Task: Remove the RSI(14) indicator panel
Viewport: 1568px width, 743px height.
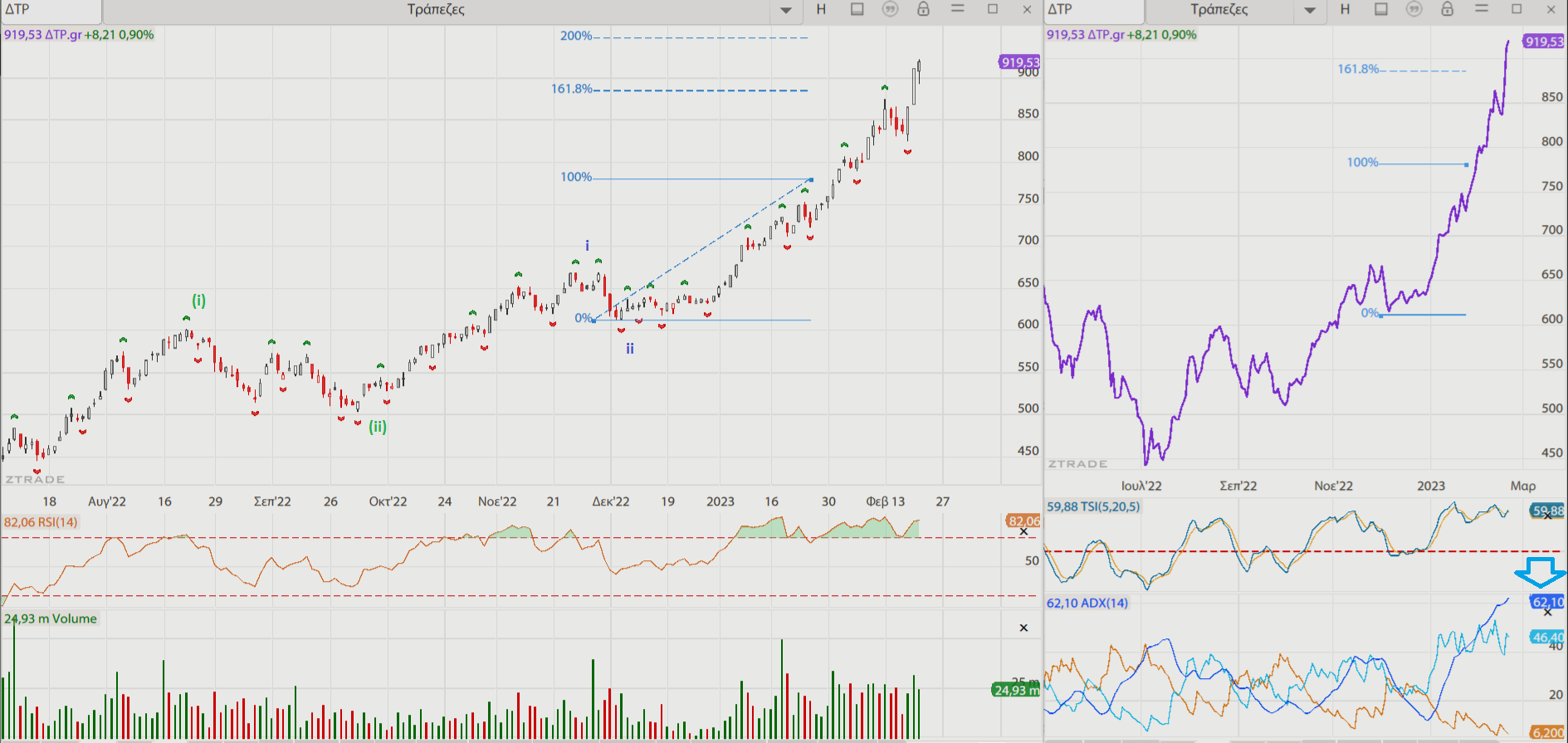Action: pos(1023,532)
